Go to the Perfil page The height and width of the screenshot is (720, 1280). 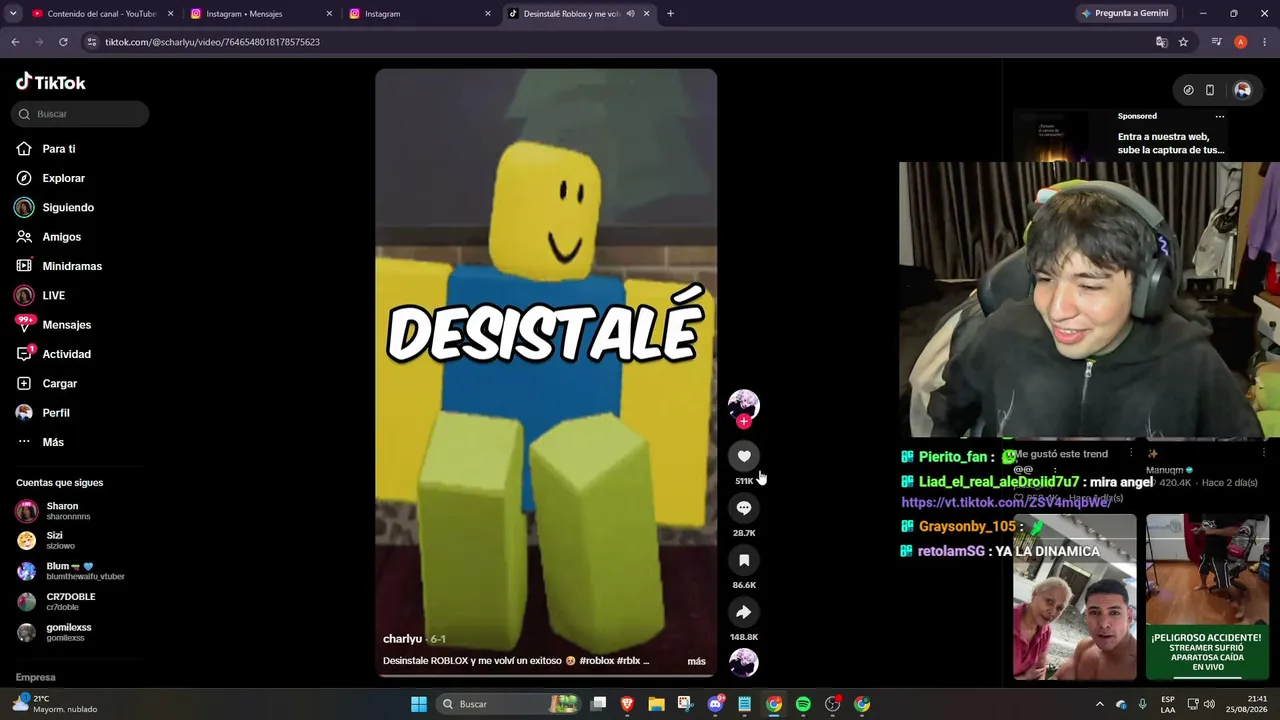coord(56,413)
